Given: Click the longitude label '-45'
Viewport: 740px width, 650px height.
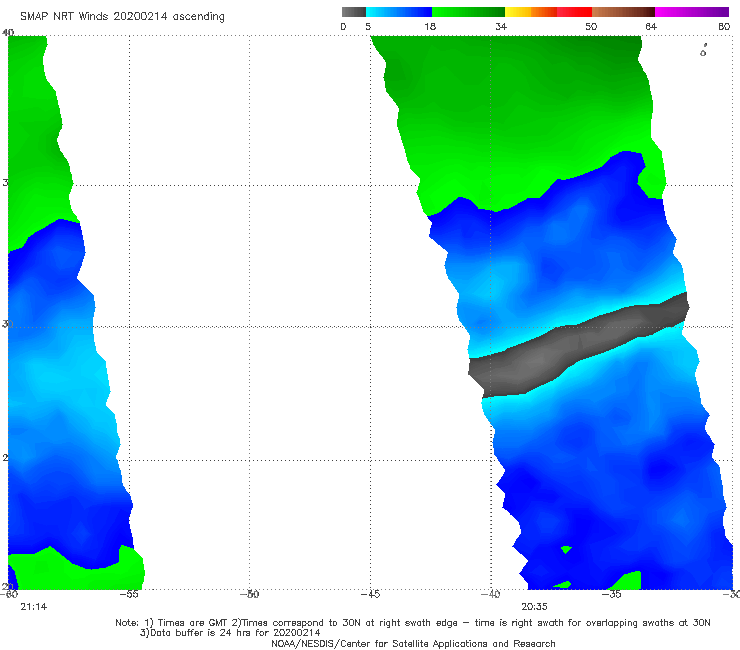Looking at the screenshot, I should (x=370, y=594).
